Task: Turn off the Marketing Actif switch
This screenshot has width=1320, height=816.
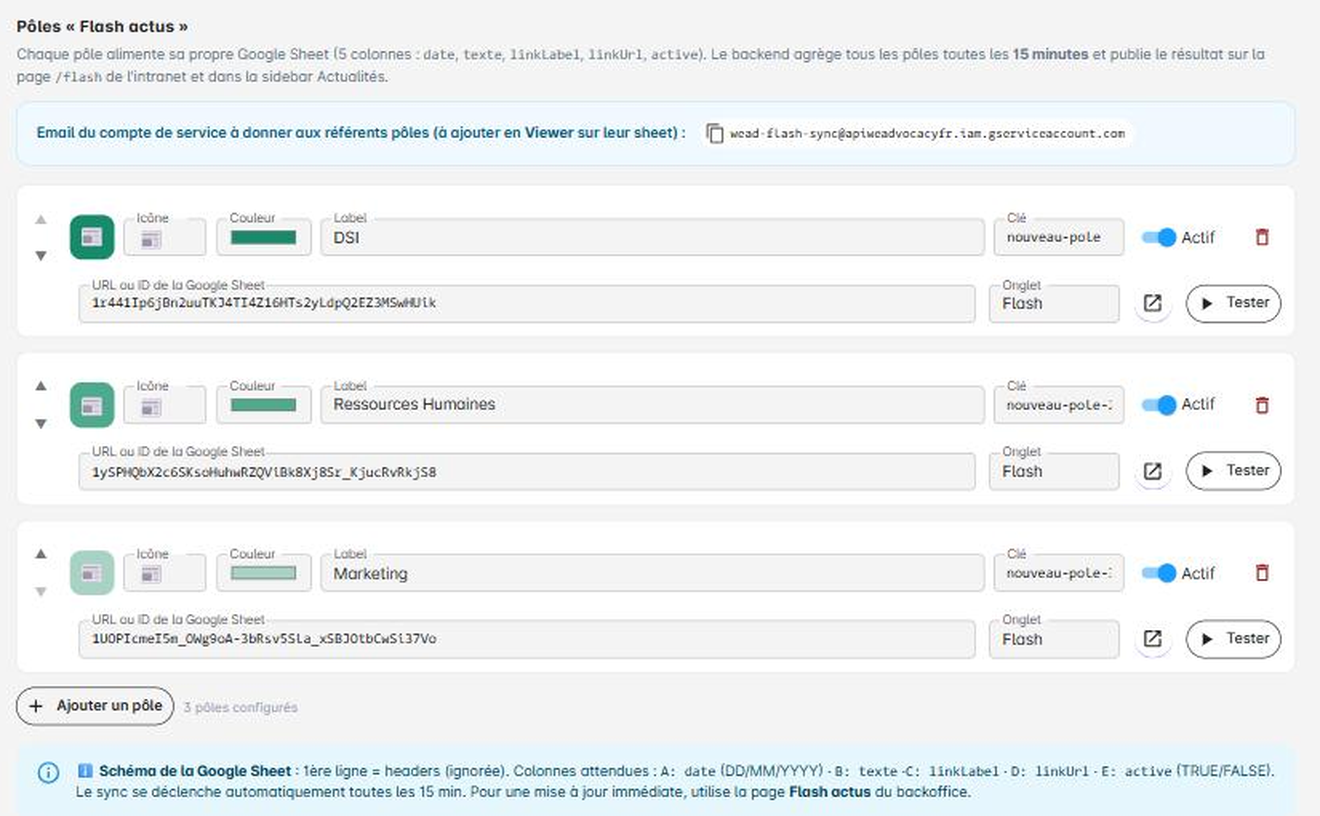Action: 1159,573
